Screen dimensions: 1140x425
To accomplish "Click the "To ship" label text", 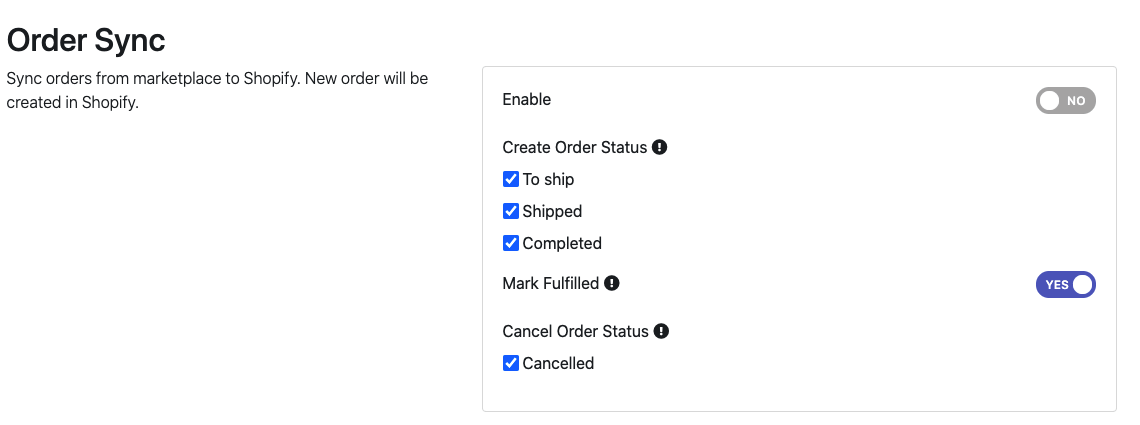I will [x=548, y=180].
